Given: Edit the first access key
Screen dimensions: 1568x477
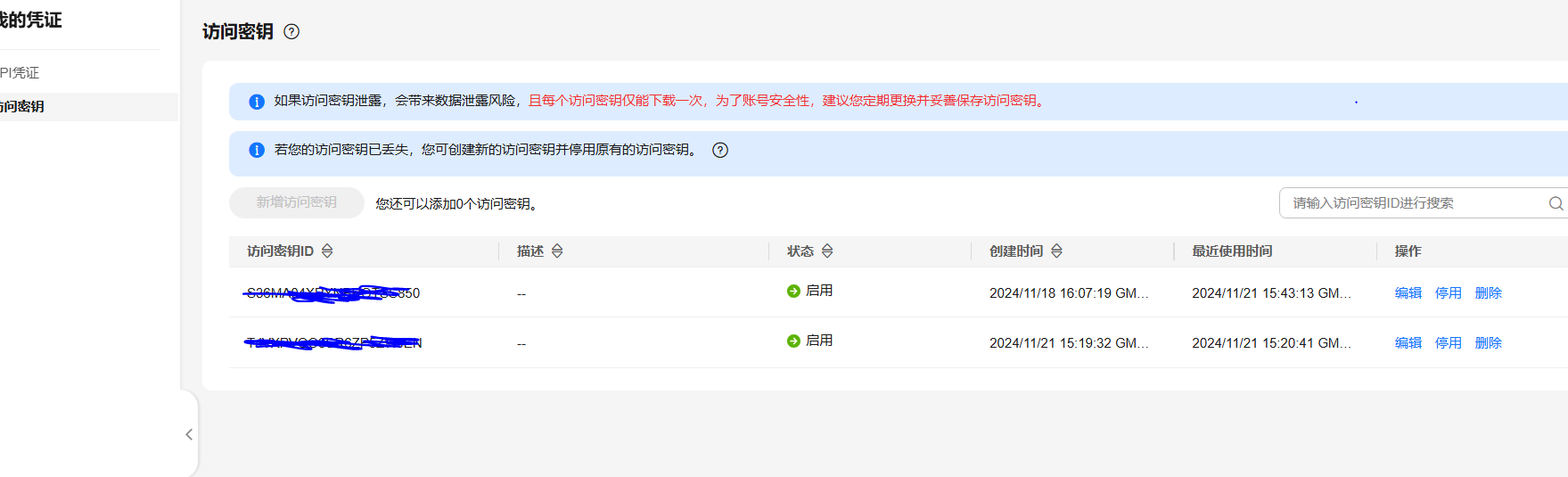Looking at the screenshot, I should click(x=1408, y=293).
